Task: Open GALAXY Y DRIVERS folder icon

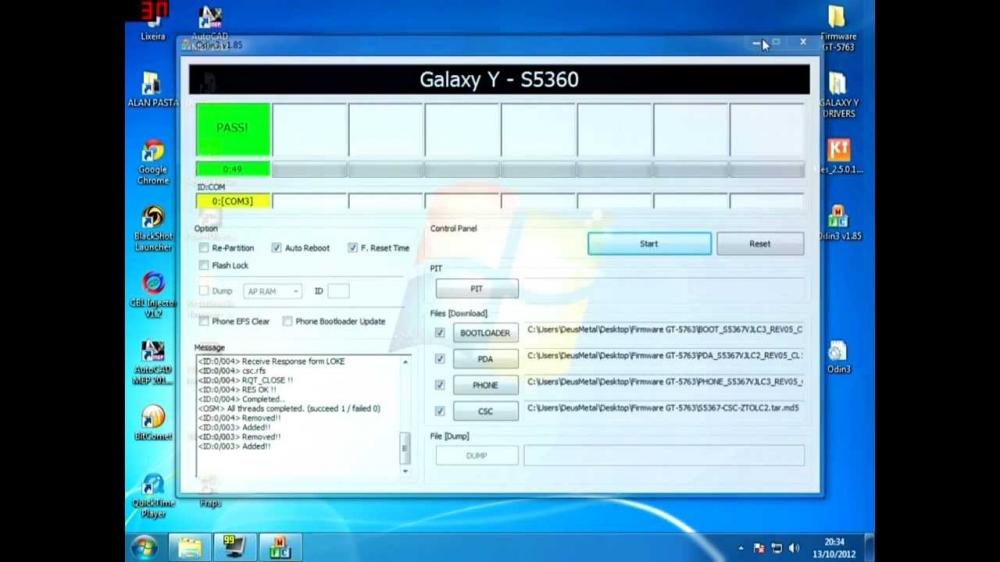Action: [838, 94]
